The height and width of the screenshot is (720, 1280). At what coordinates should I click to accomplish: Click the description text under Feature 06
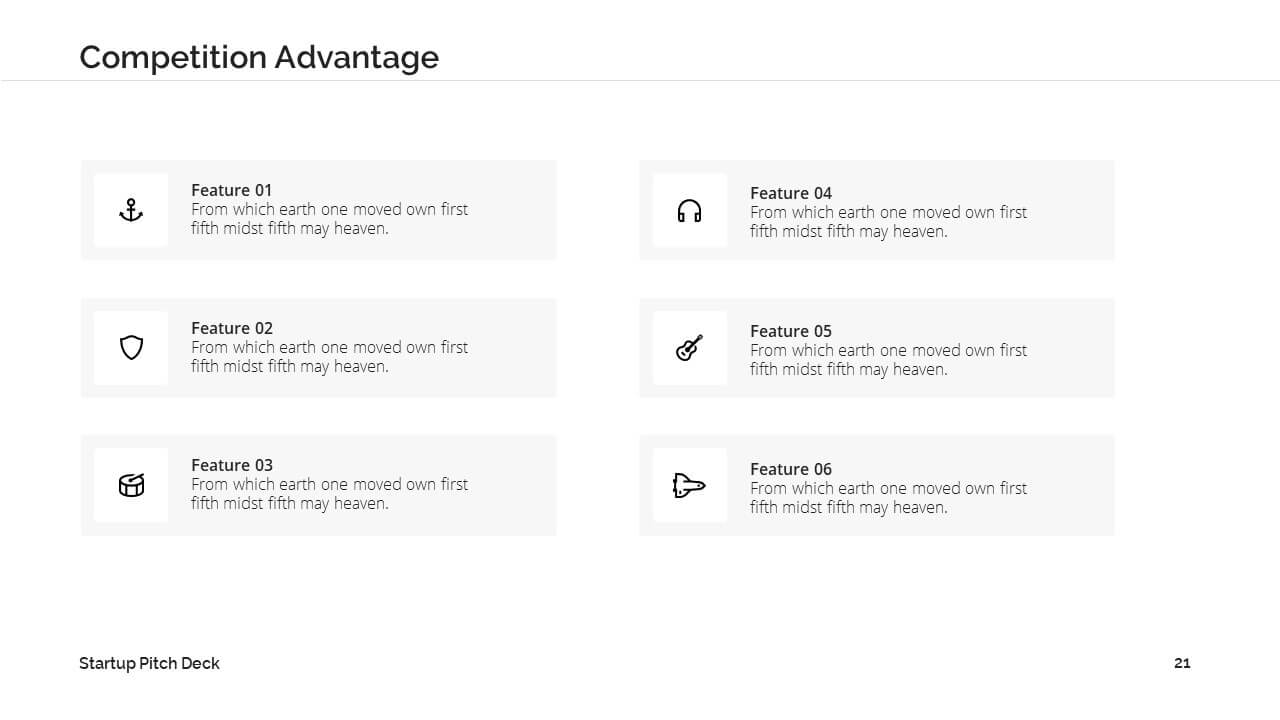coord(888,498)
